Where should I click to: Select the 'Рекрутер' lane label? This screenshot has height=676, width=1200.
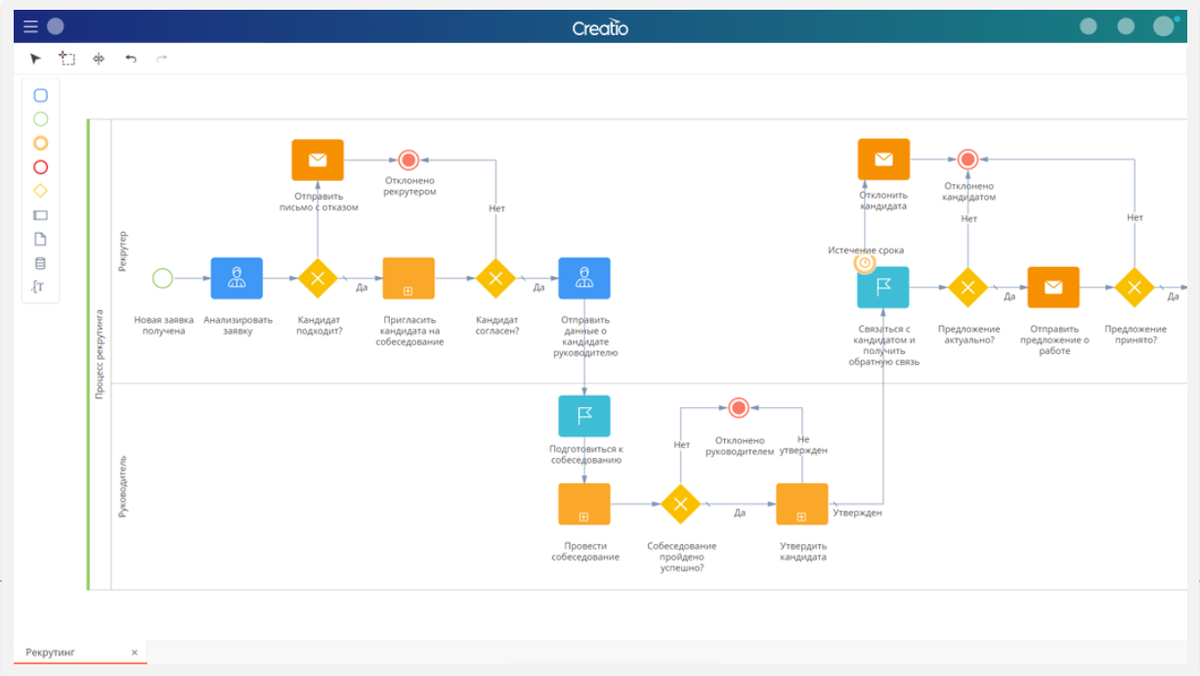(x=123, y=250)
